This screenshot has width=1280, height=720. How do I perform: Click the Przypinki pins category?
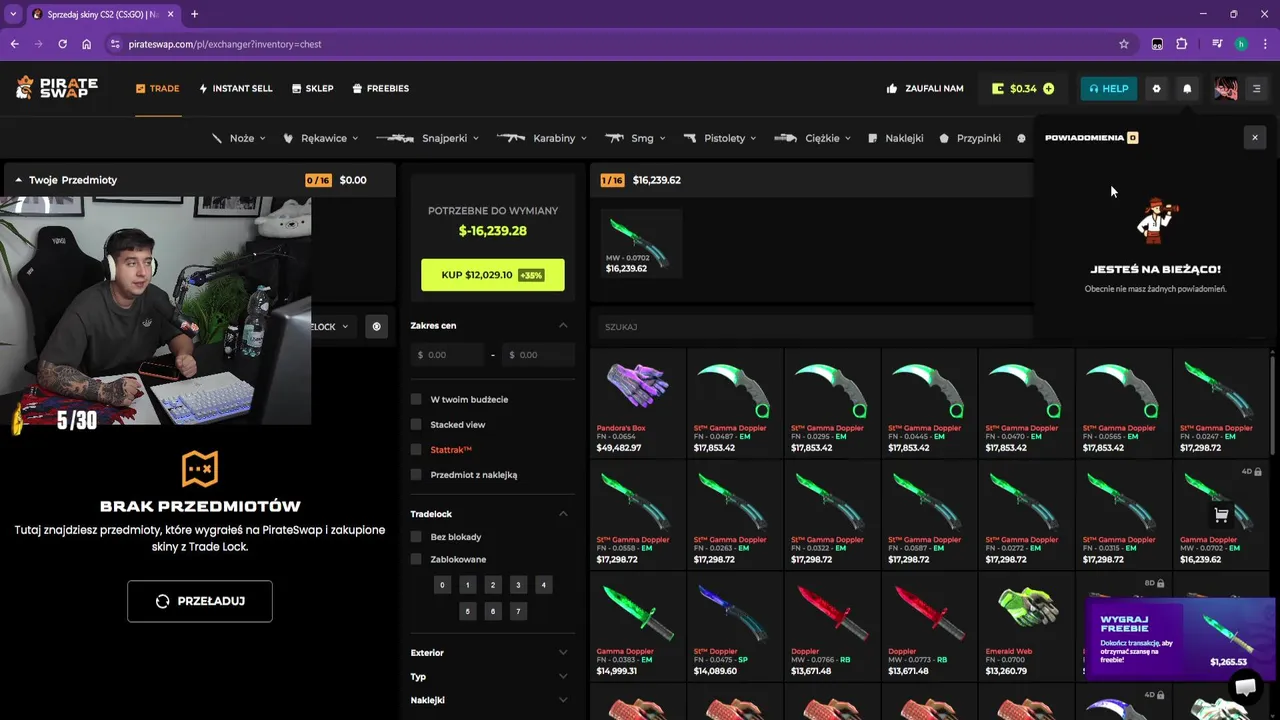[x=970, y=138]
